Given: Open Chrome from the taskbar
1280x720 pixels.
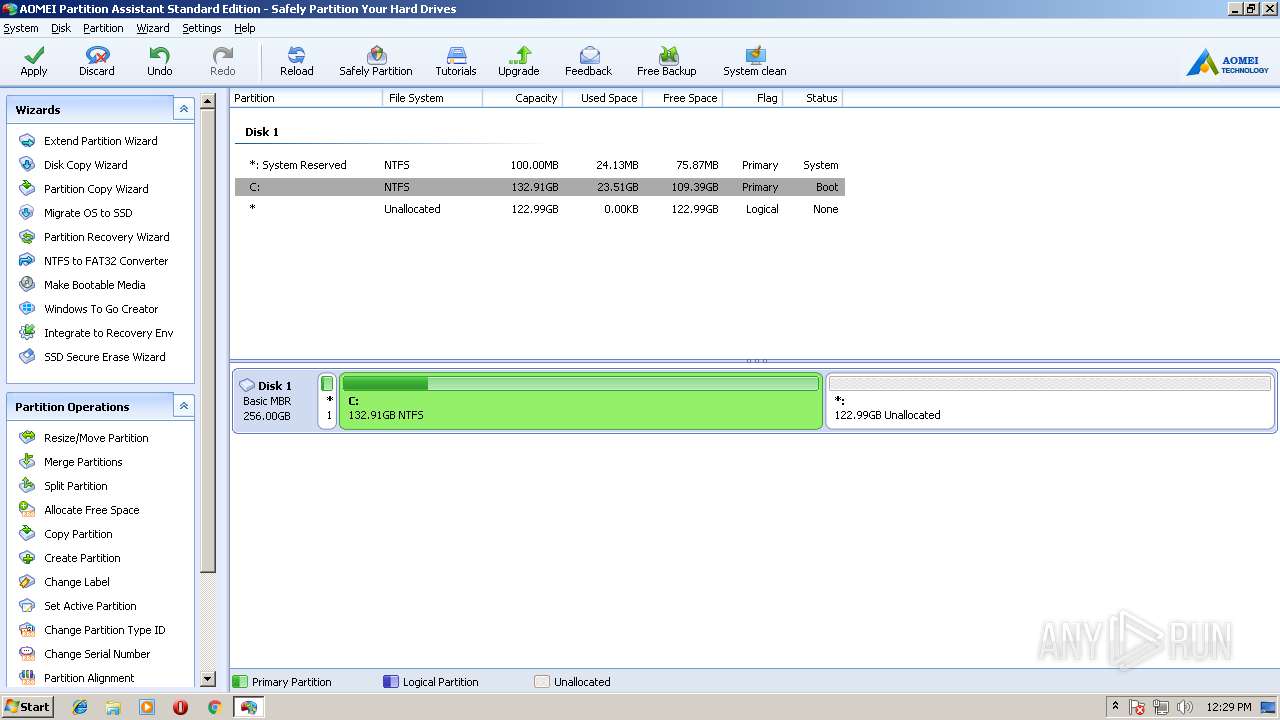Looking at the screenshot, I should pos(214,707).
